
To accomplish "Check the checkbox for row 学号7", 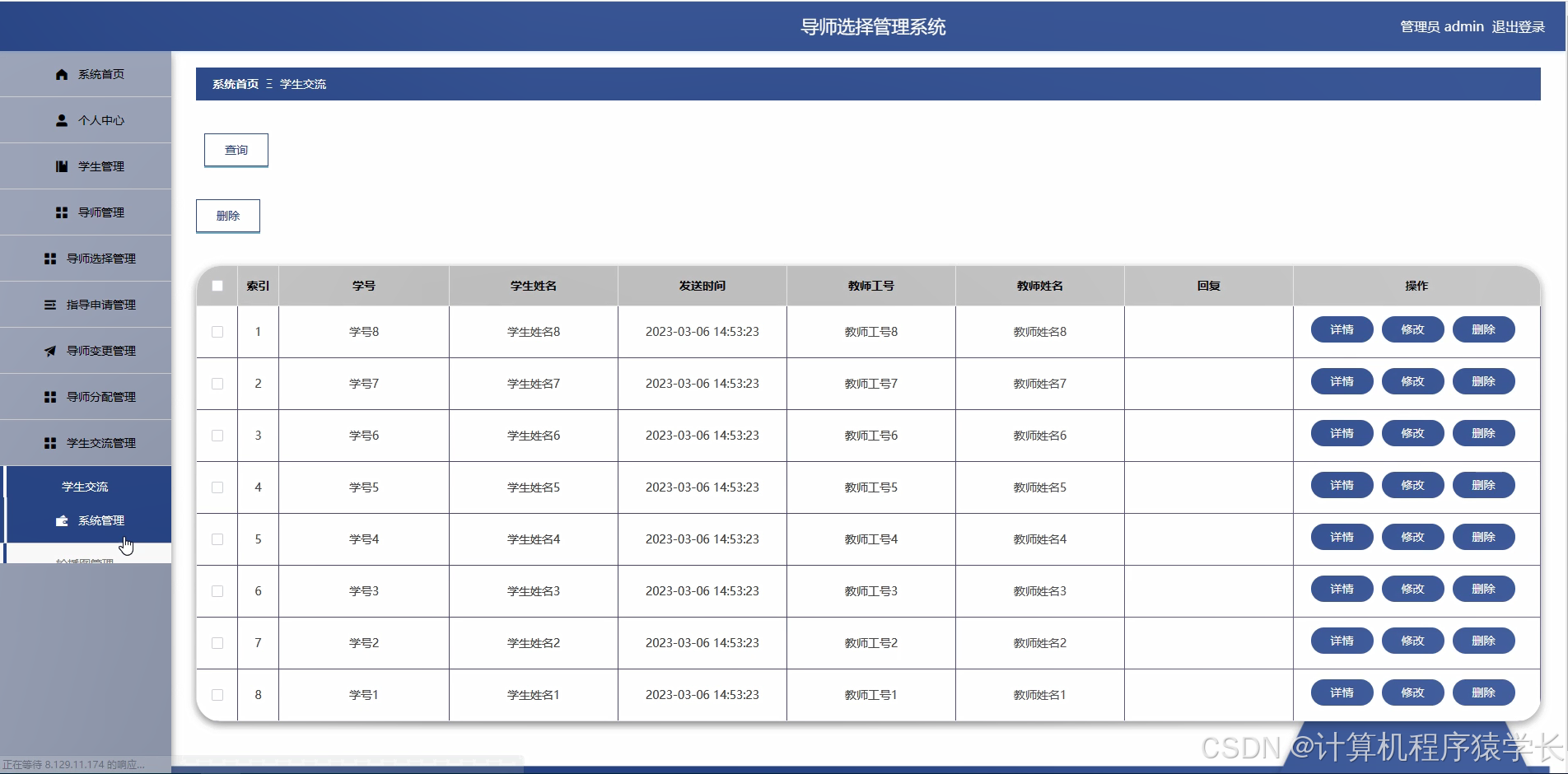I will (217, 384).
